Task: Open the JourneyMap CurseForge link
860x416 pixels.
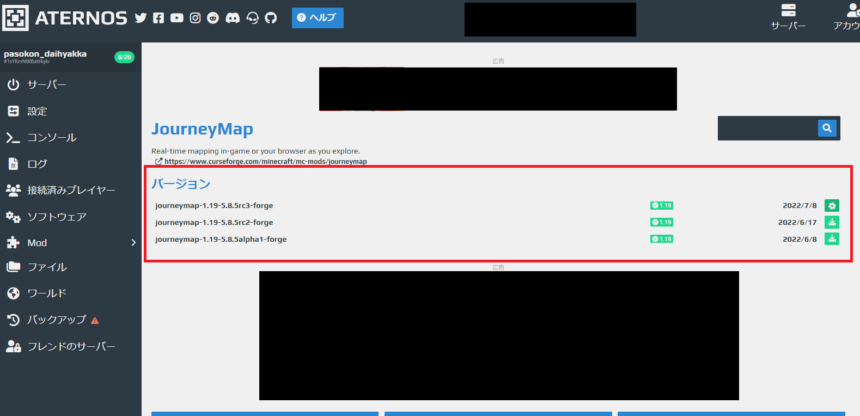Action: [265, 162]
